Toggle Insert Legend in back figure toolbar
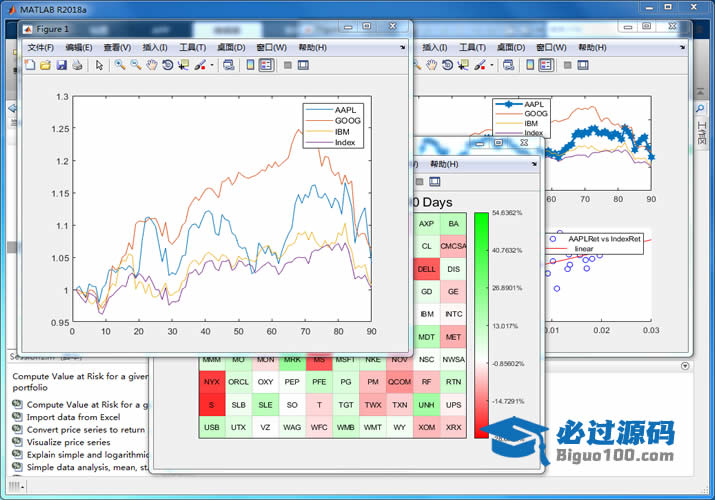The height and width of the screenshot is (500, 715). click(x=546, y=65)
